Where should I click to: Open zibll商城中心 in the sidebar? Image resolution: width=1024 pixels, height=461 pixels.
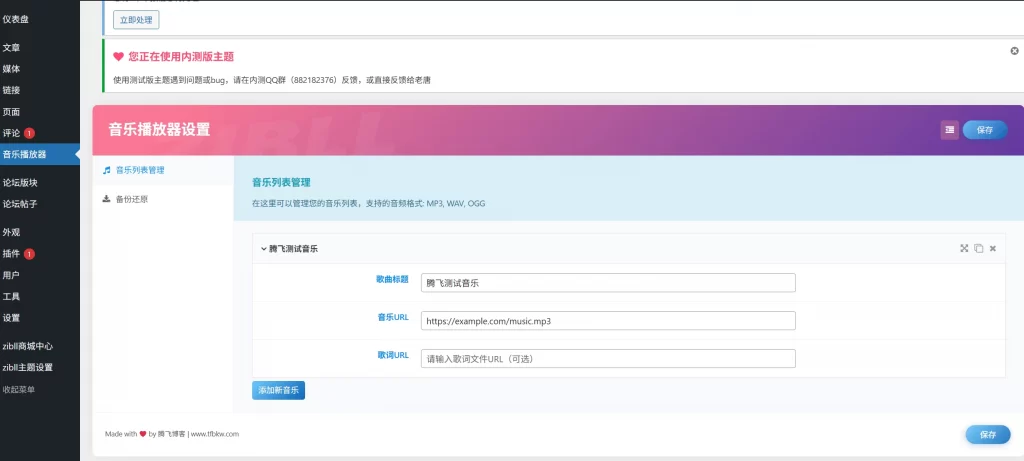40,346
